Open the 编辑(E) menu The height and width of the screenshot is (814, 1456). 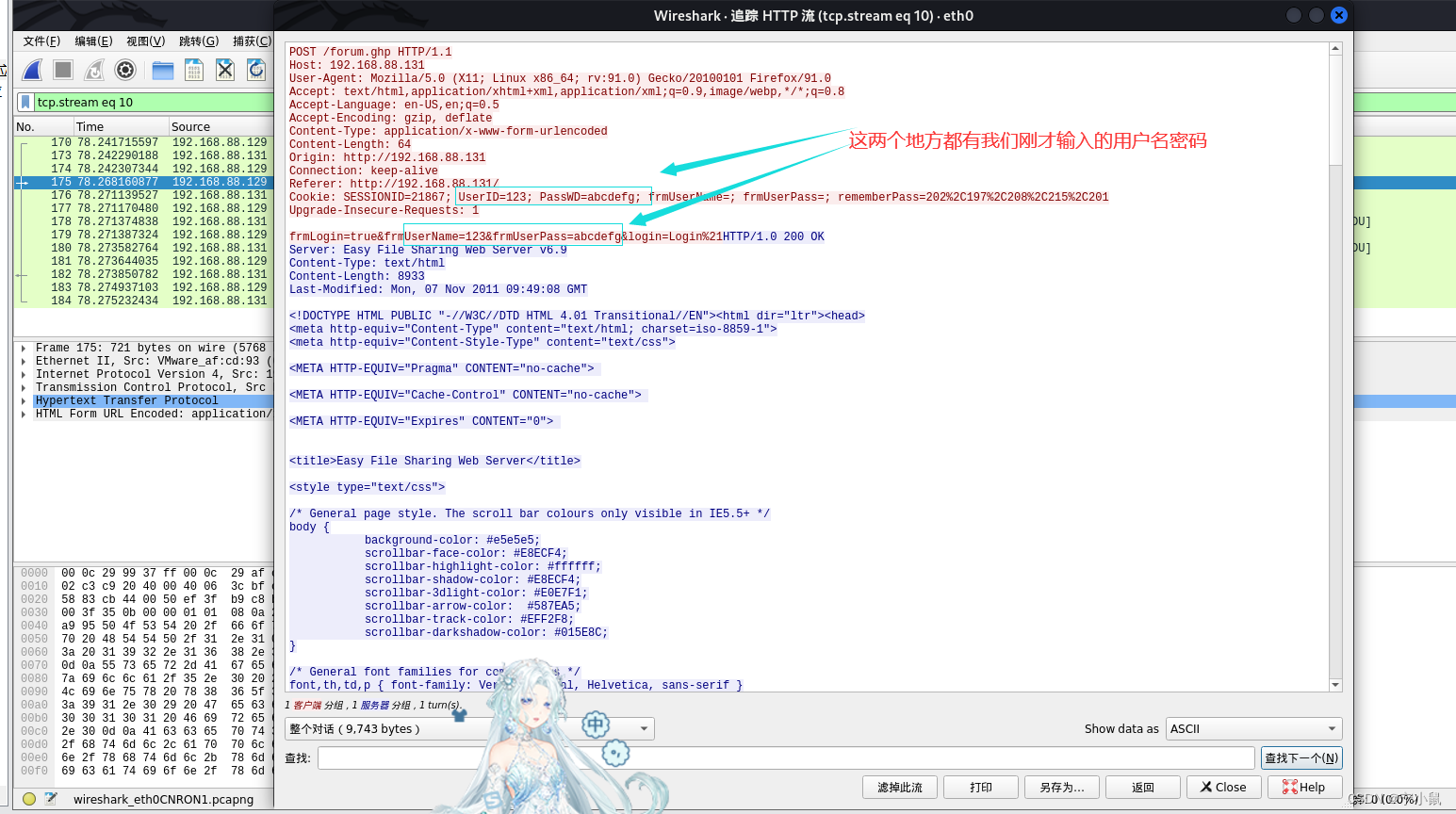[x=93, y=41]
